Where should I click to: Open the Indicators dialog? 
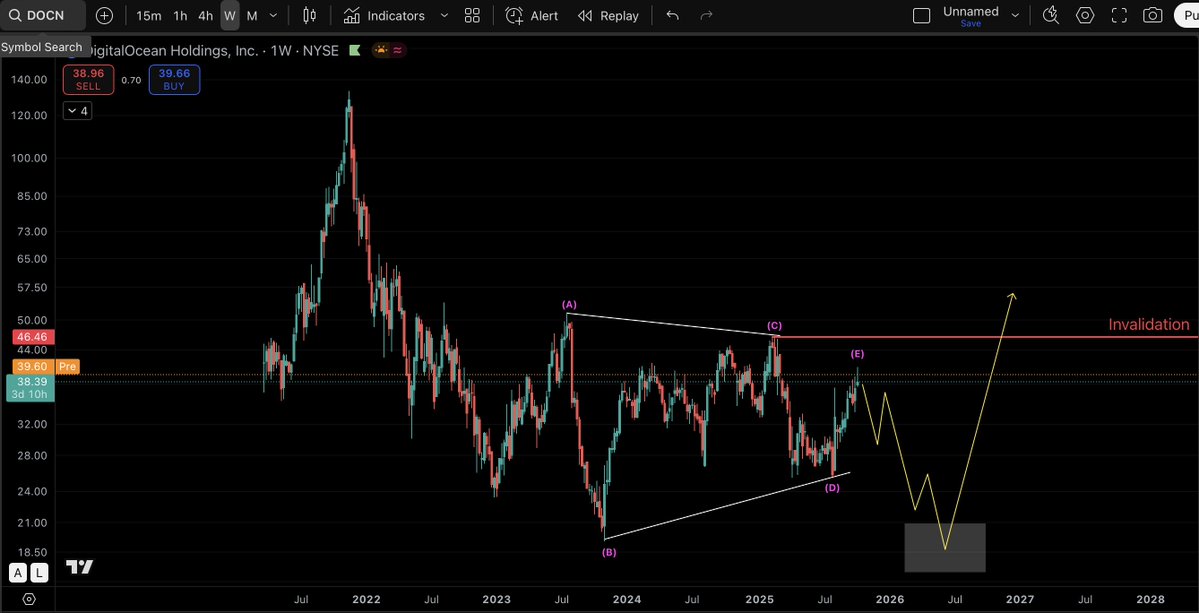pos(385,15)
